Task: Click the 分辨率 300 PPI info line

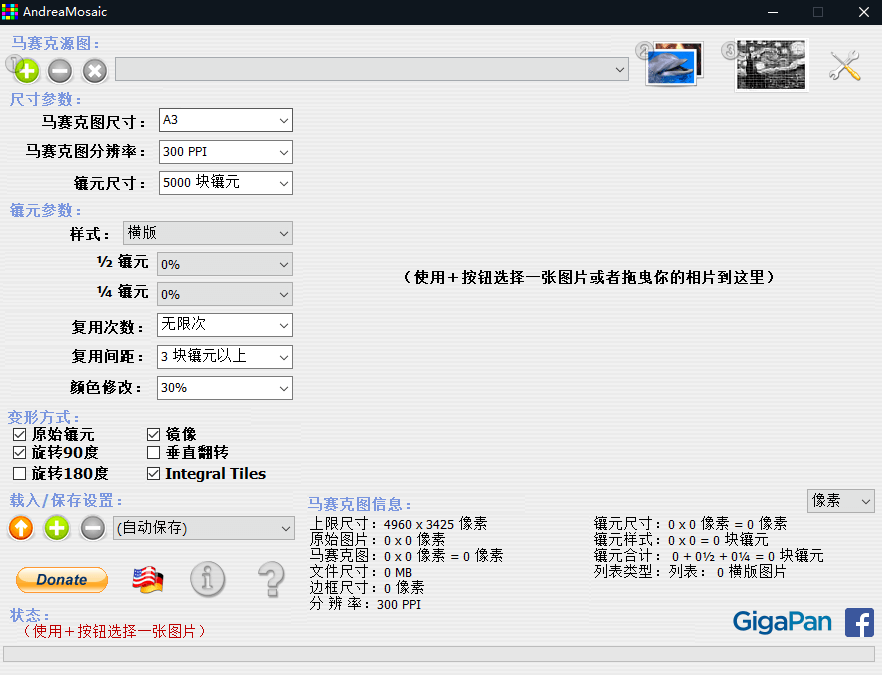Action: [365, 604]
